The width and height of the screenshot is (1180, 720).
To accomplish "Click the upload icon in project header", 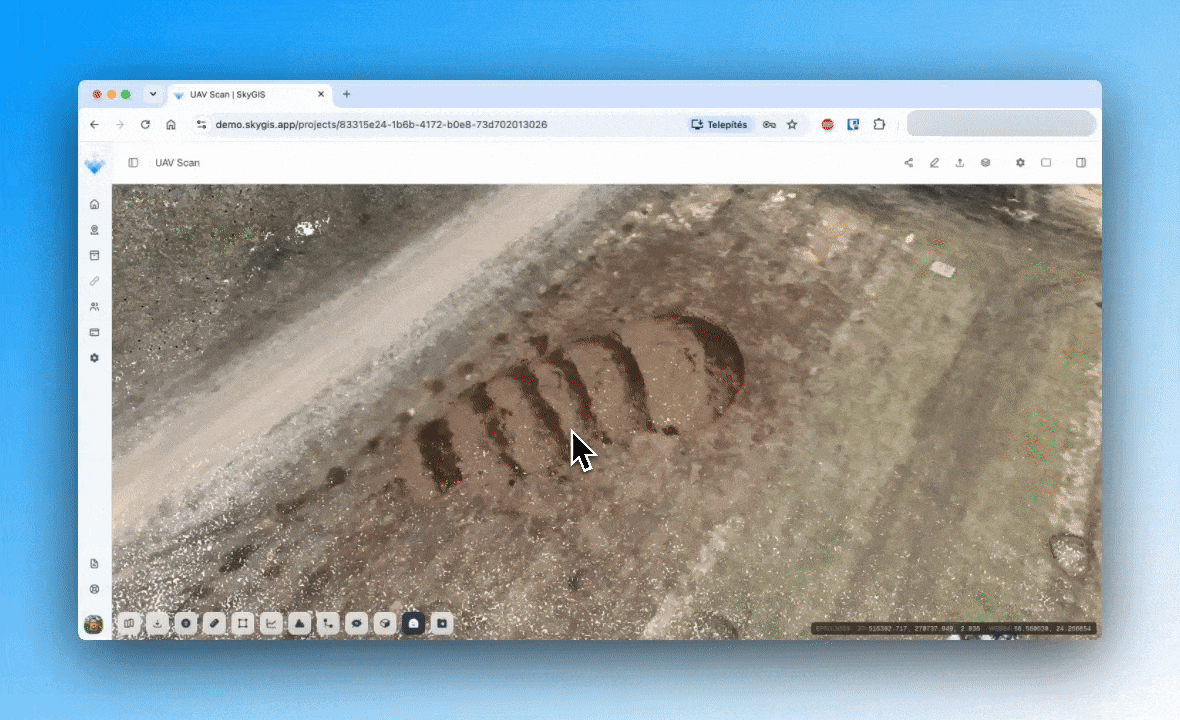I will 960,163.
